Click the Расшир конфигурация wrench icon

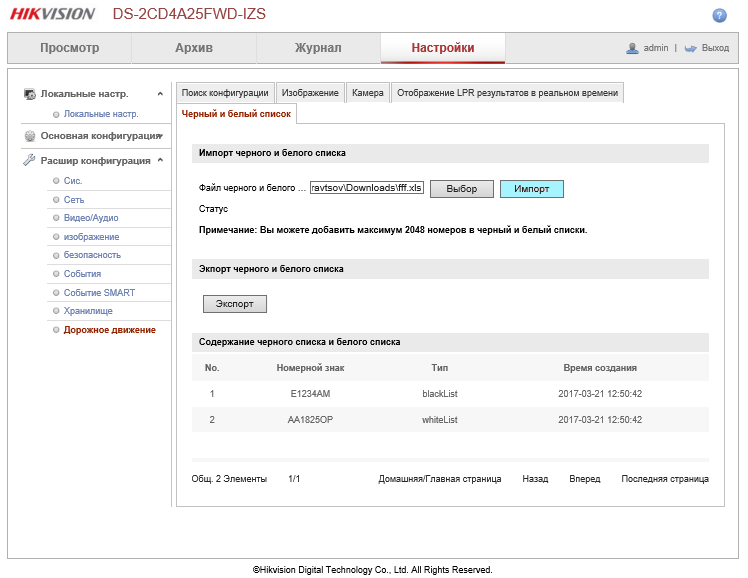[x=30, y=160]
